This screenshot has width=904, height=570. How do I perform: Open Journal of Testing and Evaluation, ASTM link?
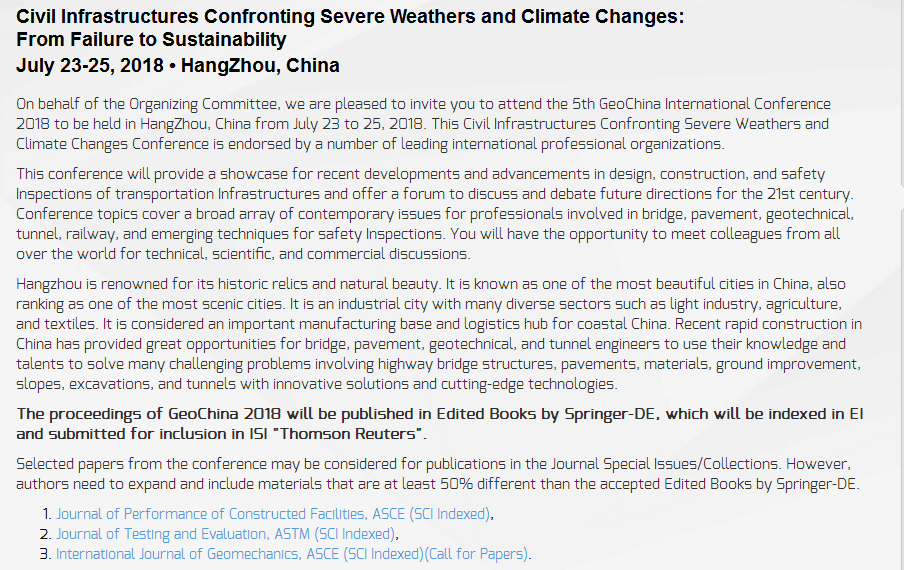226,534
